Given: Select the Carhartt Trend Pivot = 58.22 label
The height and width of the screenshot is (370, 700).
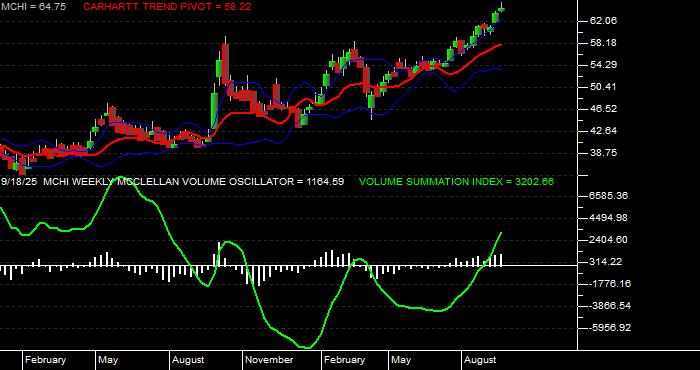Looking at the screenshot, I should point(167,7).
